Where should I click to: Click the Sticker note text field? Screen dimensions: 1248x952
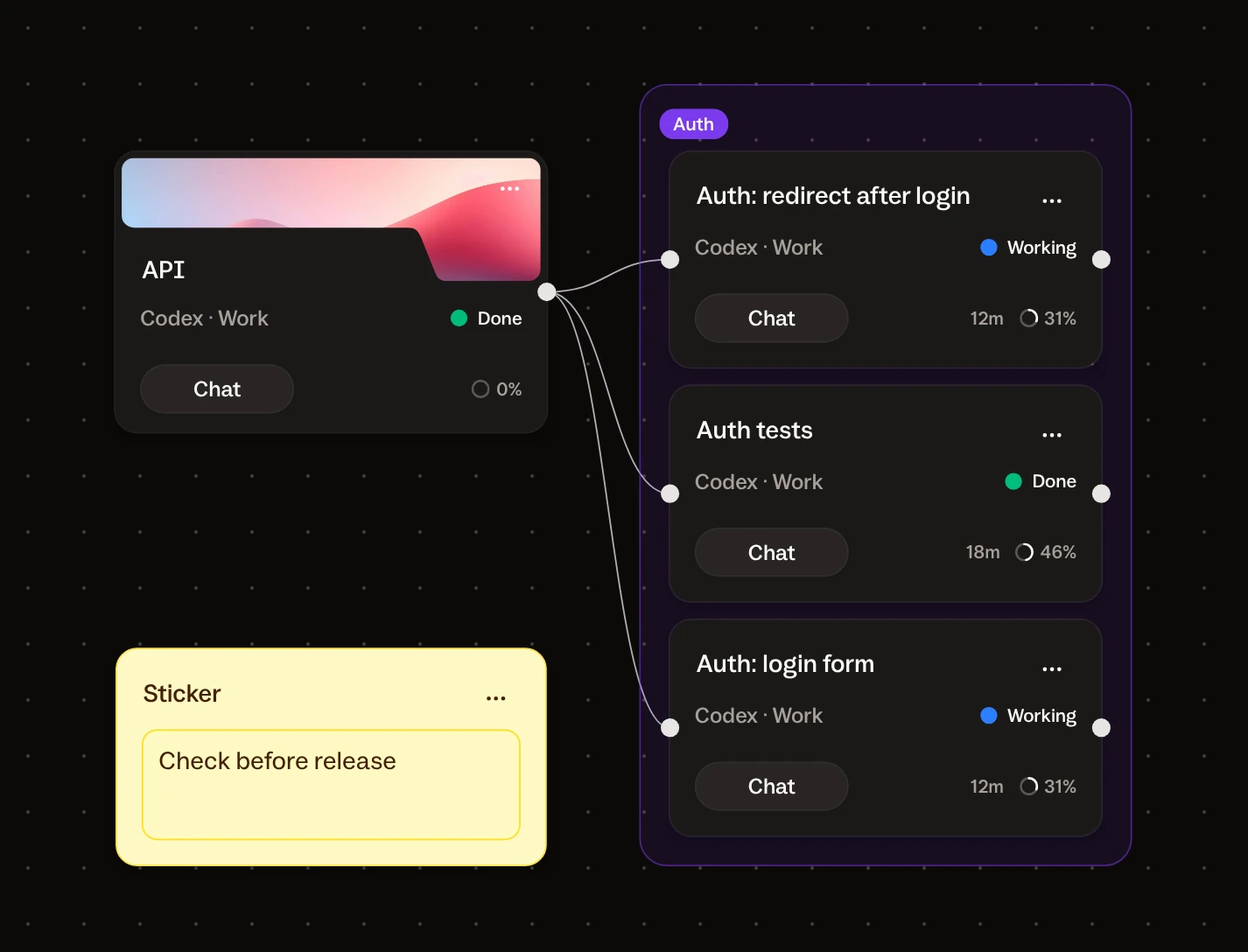click(332, 785)
